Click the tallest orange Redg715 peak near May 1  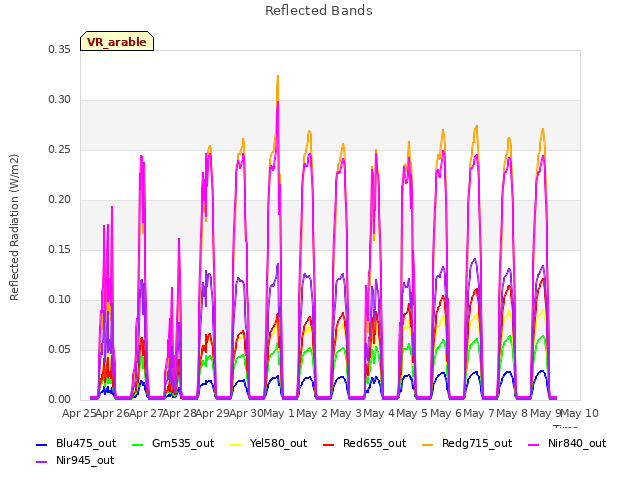(278, 76)
